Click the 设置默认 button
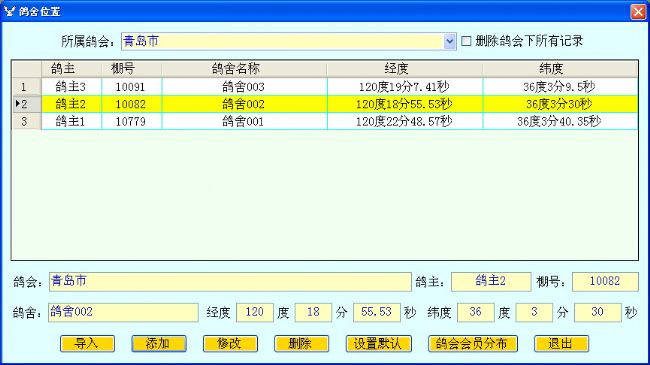Viewport: 650px width, 365px height. [x=378, y=343]
